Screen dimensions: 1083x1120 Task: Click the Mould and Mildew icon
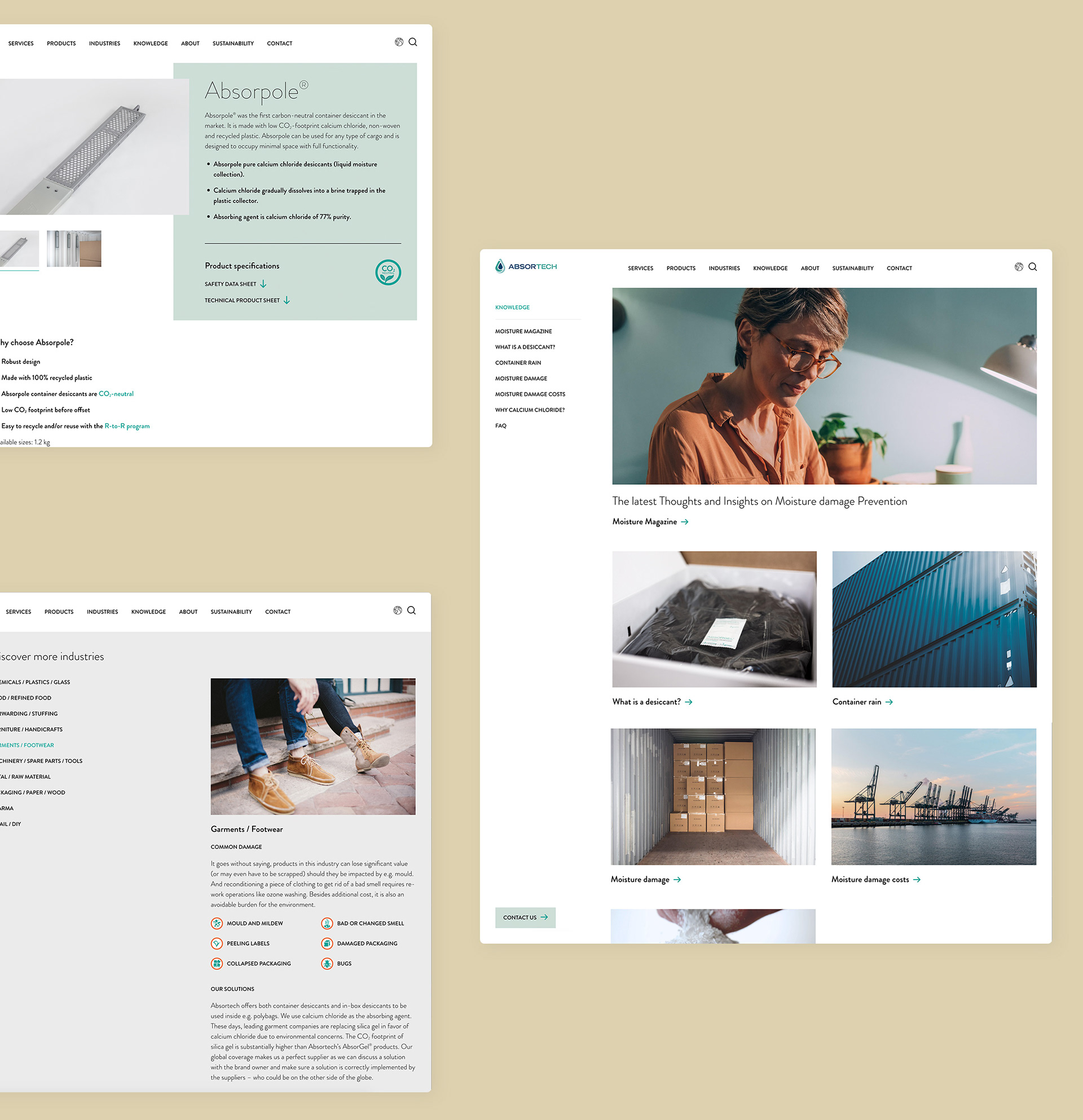coord(217,923)
